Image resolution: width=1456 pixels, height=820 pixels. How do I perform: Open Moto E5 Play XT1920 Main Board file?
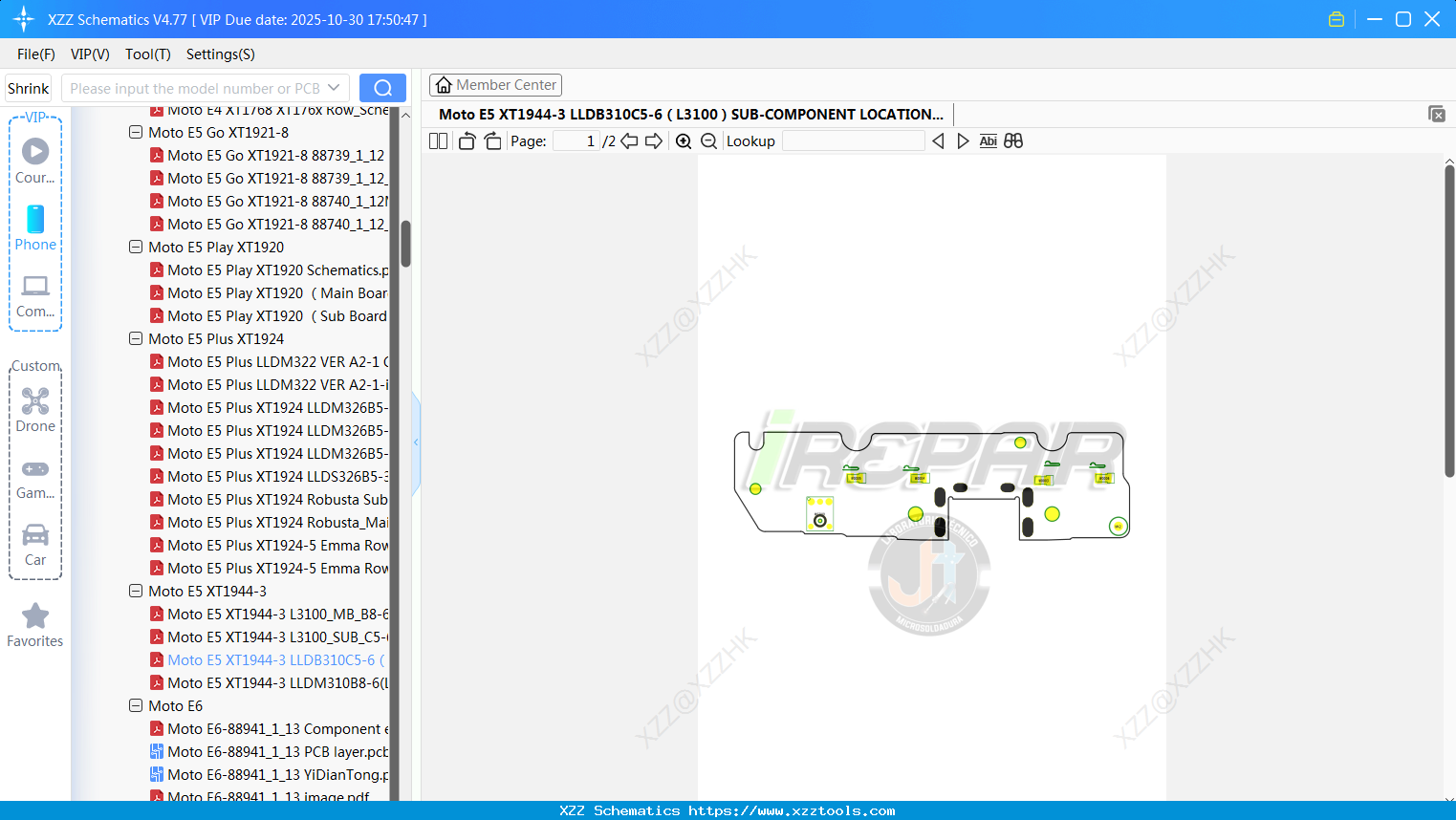click(x=270, y=293)
